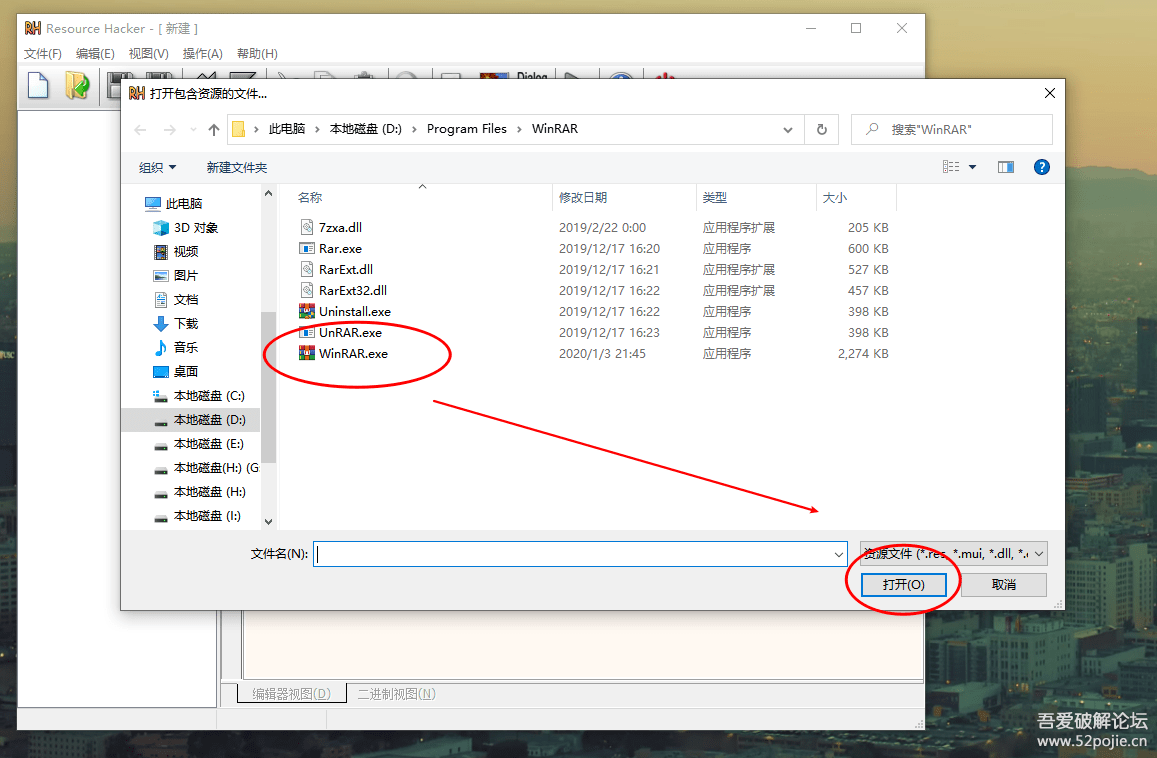This screenshot has width=1157, height=758.
Task: Click the folder icon in the address bar
Action: 238,129
